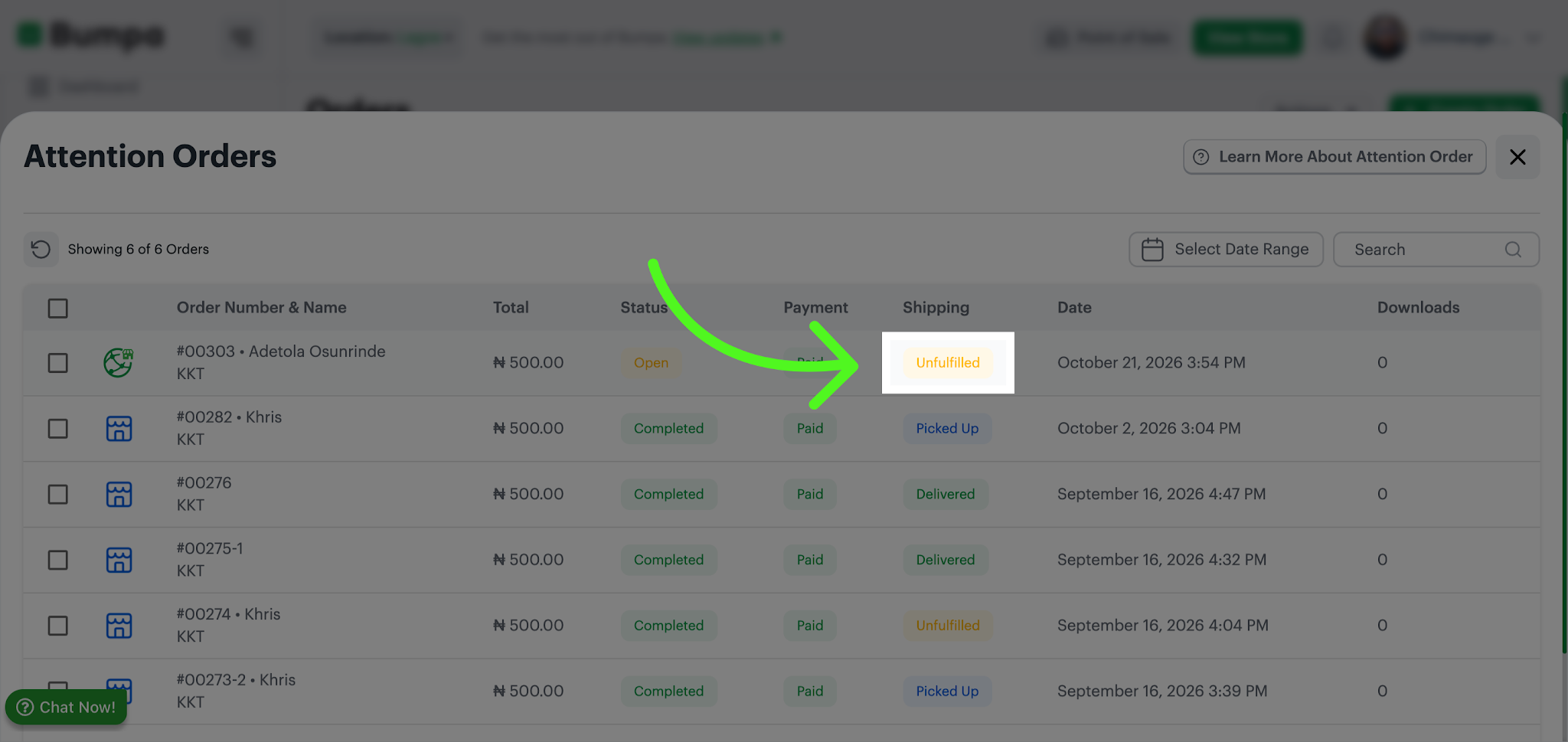Check the box for order #00303
1568x742 pixels.
(58, 363)
